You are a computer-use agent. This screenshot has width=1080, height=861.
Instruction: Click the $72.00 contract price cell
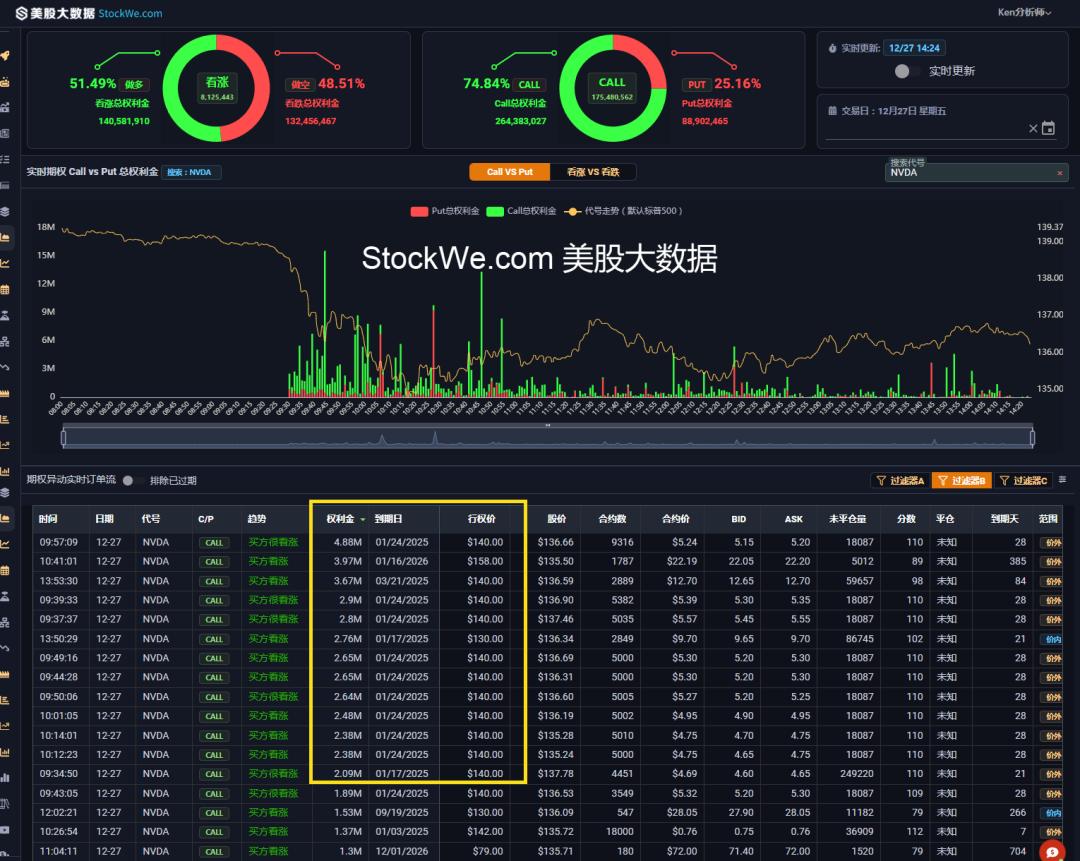click(682, 851)
